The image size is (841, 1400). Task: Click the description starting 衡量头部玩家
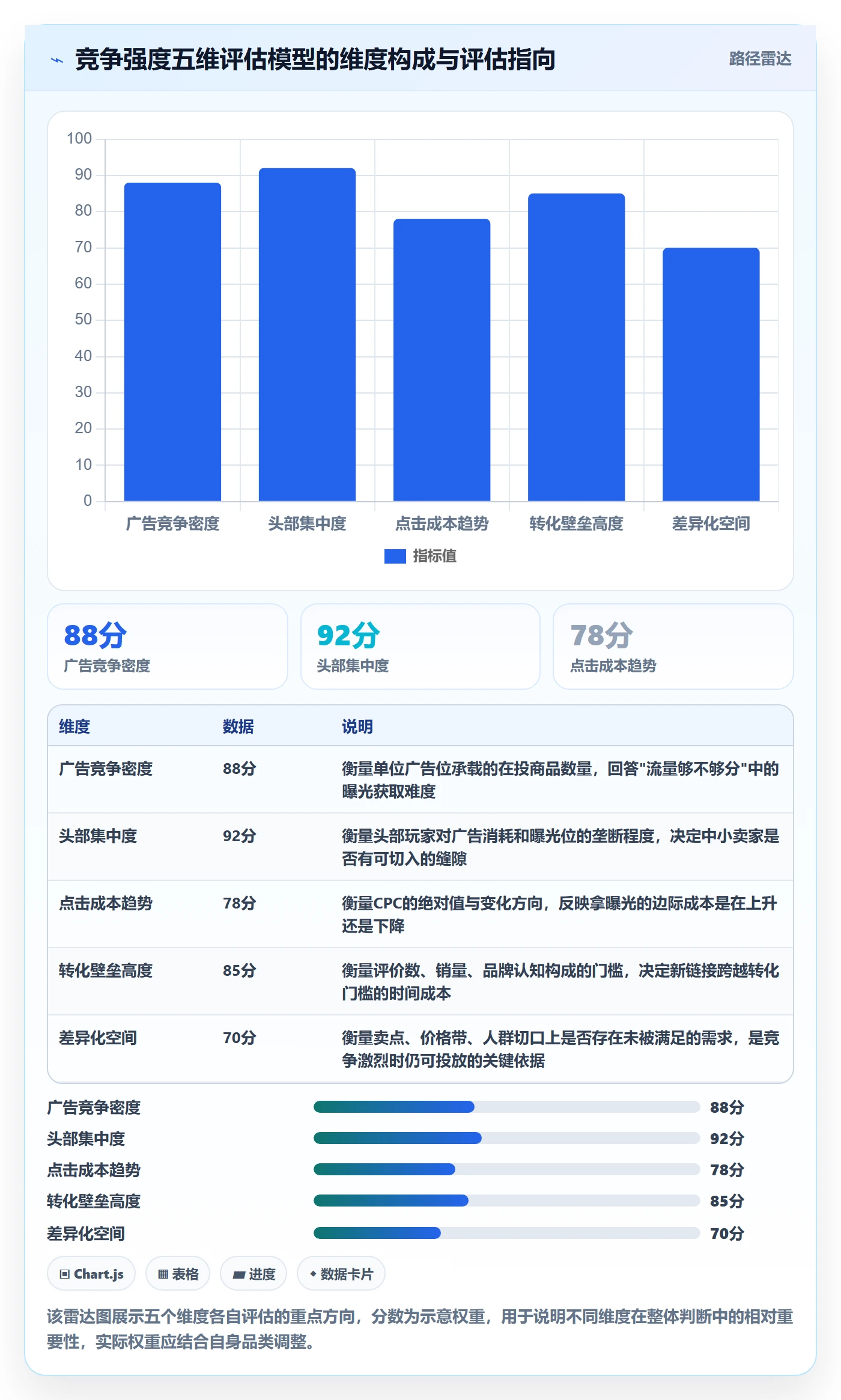point(560,848)
